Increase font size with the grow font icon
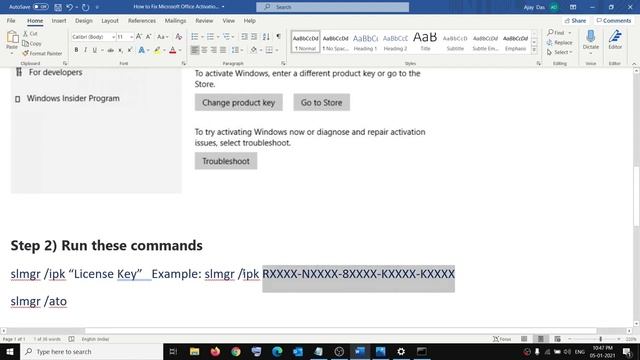 [x=139, y=37]
